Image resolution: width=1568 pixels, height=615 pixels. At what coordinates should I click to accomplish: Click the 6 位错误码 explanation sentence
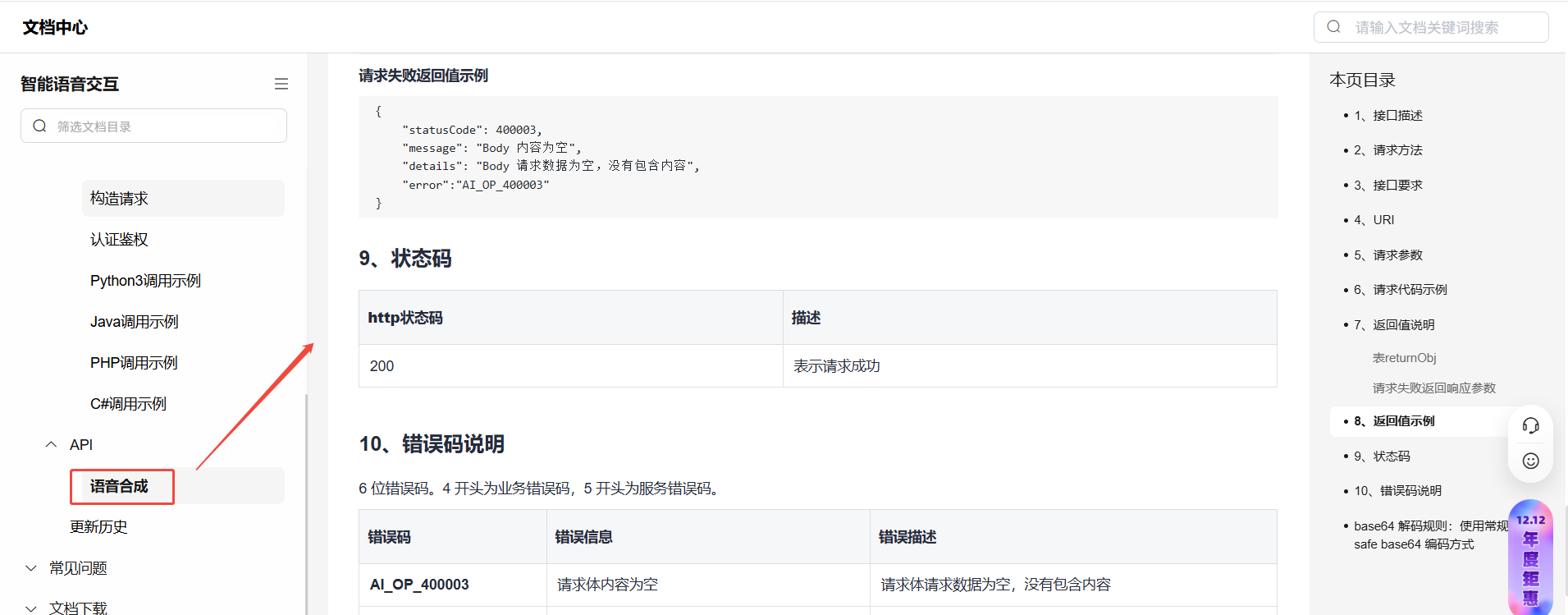point(540,489)
